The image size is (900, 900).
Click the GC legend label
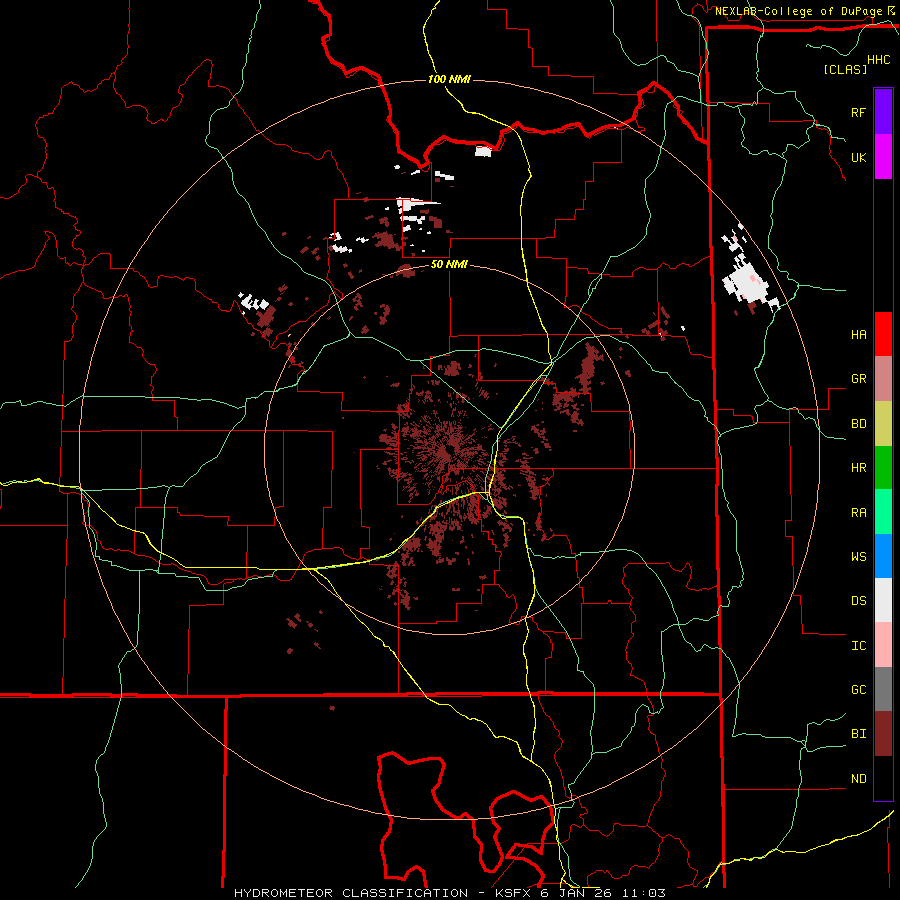(x=858, y=690)
